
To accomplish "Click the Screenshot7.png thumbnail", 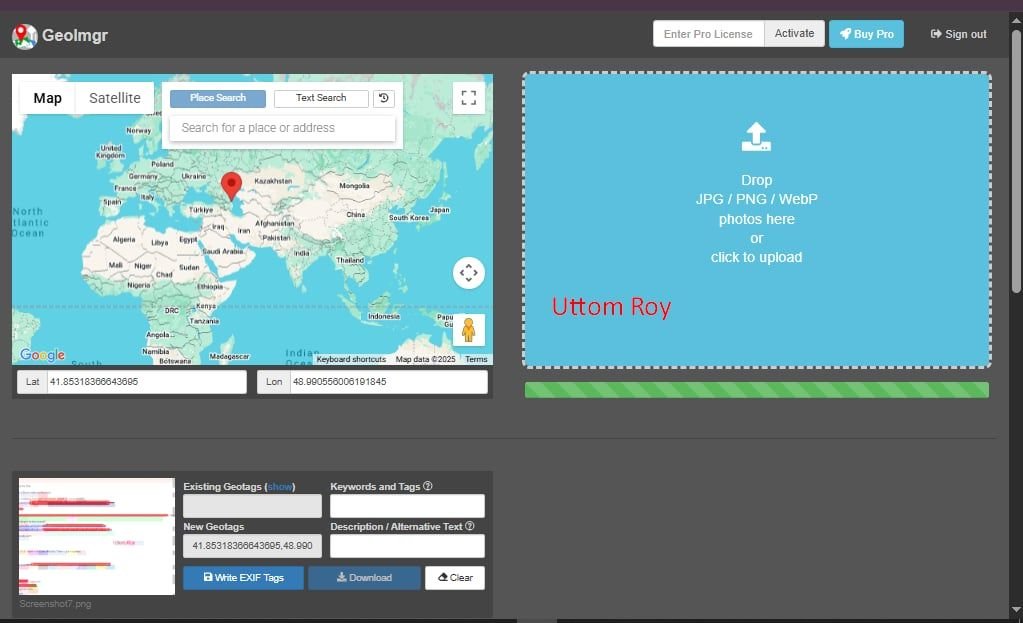I will pyautogui.click(x=97, y=537).
